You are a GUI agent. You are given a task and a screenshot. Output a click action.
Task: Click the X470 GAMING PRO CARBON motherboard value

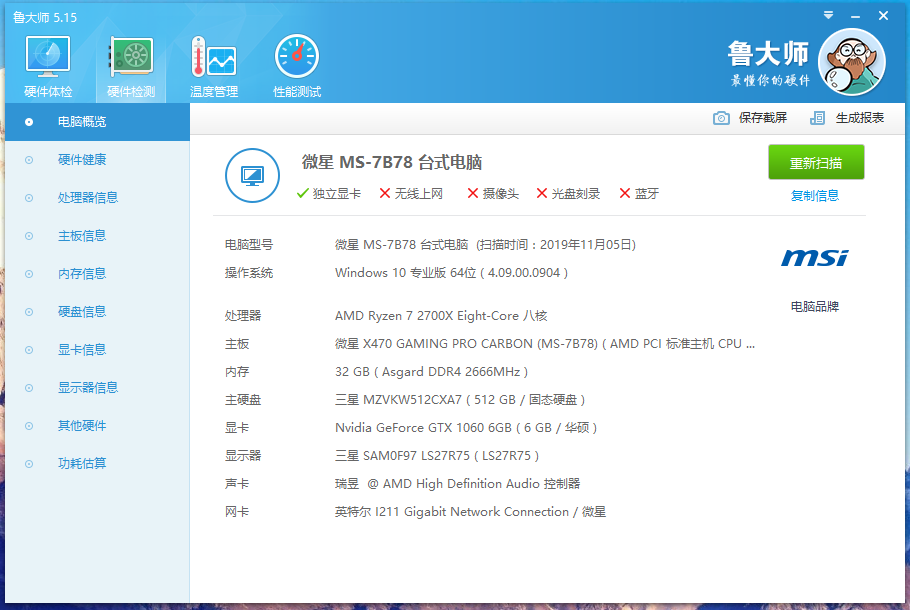(x=545, y=344)
